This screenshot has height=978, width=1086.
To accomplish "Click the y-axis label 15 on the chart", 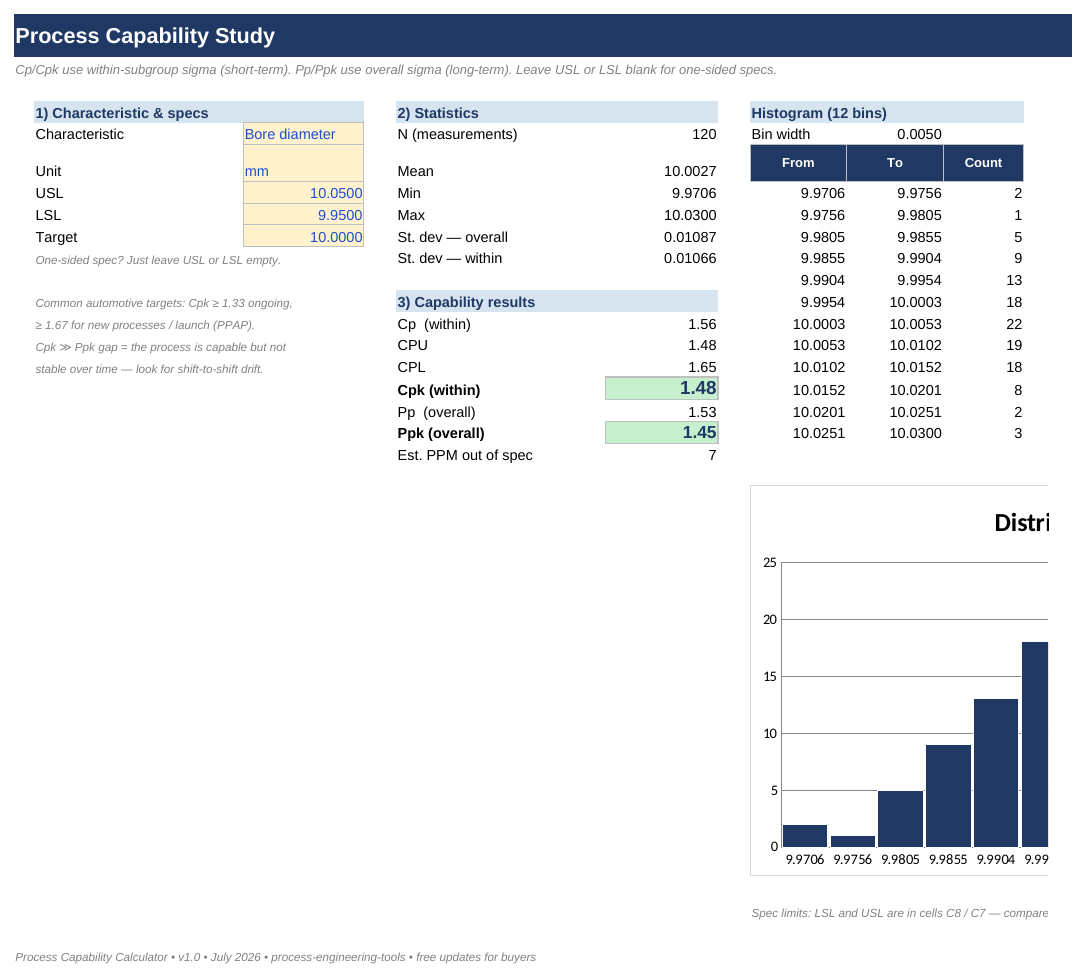I will 769,677.
